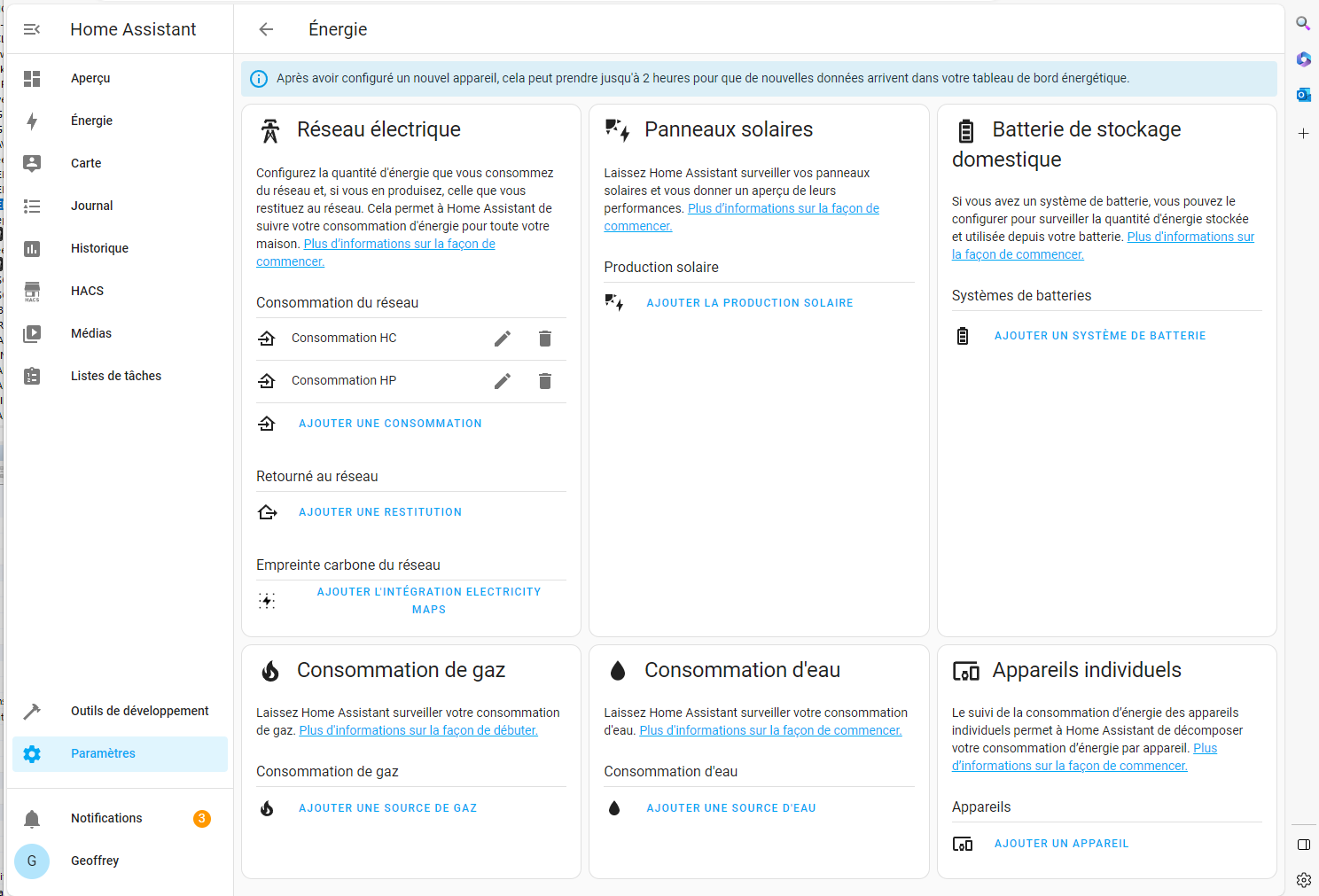This screenshot has height=896, width=1319.
Task: Click Ajouter la production solaire
Action: point(750,303)
